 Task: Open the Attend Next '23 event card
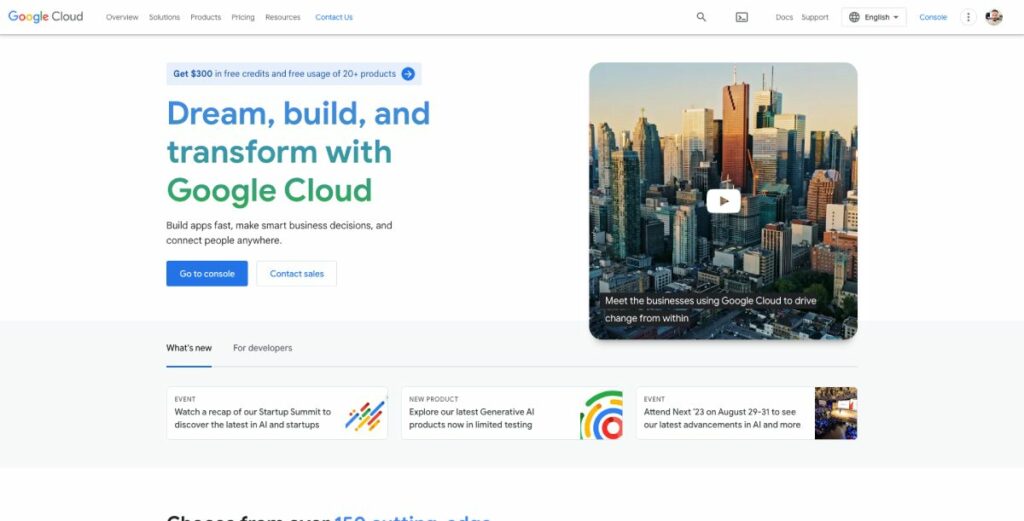click(x=746, y=413)
